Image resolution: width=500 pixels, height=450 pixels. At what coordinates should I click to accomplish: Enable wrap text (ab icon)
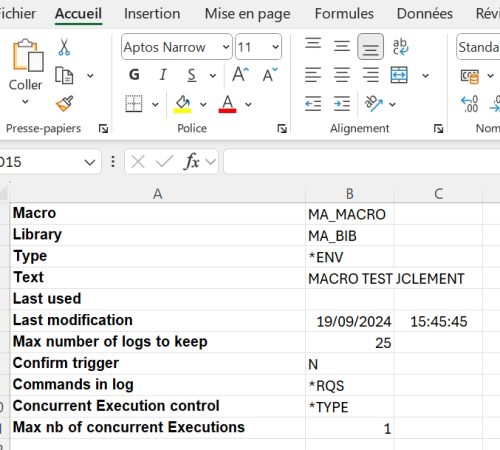400,46
